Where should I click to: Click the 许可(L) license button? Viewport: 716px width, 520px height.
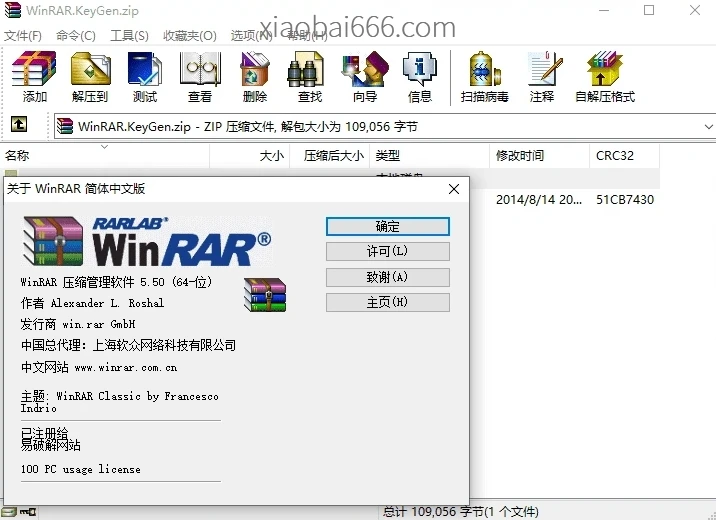[x=388, y=251]
